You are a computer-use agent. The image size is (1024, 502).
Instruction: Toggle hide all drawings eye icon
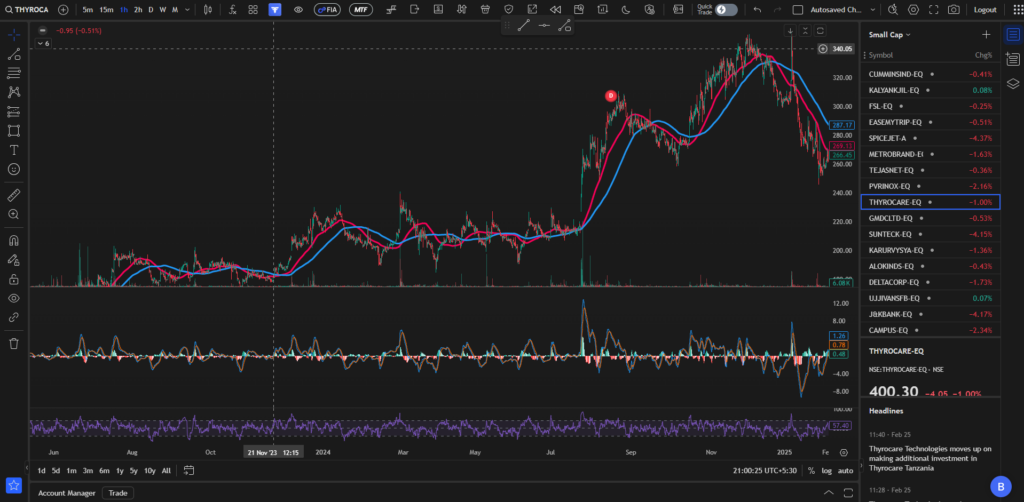(14, 298)
